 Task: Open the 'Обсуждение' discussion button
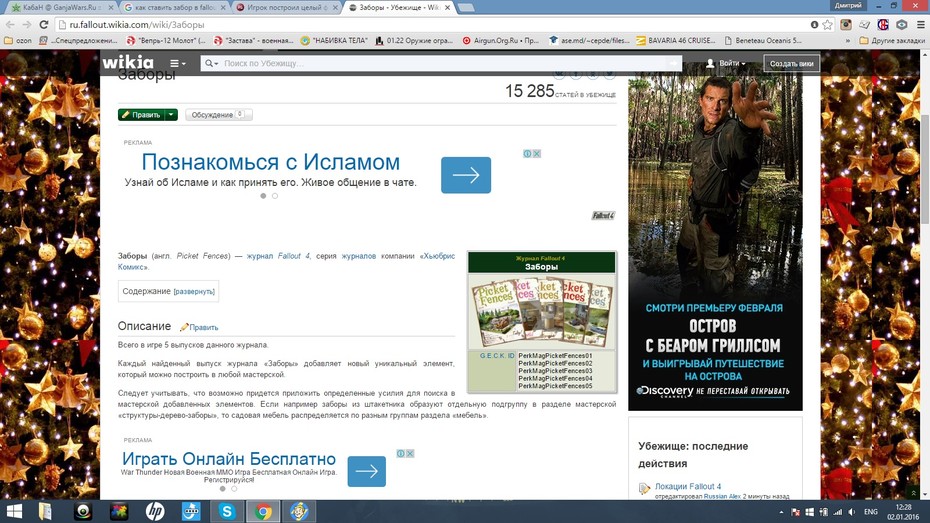tap(218, 114)
